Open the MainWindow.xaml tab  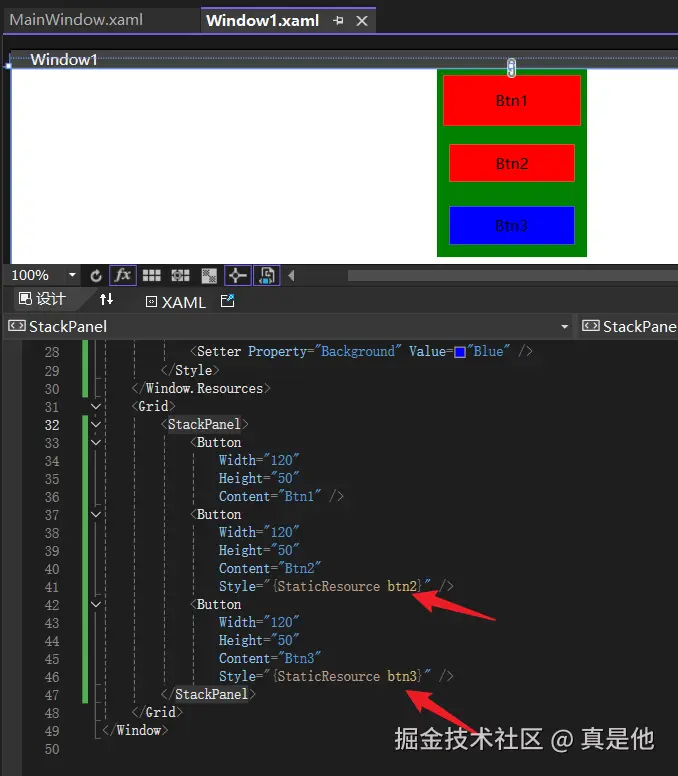pyautogui.click(x=76, y=20)
